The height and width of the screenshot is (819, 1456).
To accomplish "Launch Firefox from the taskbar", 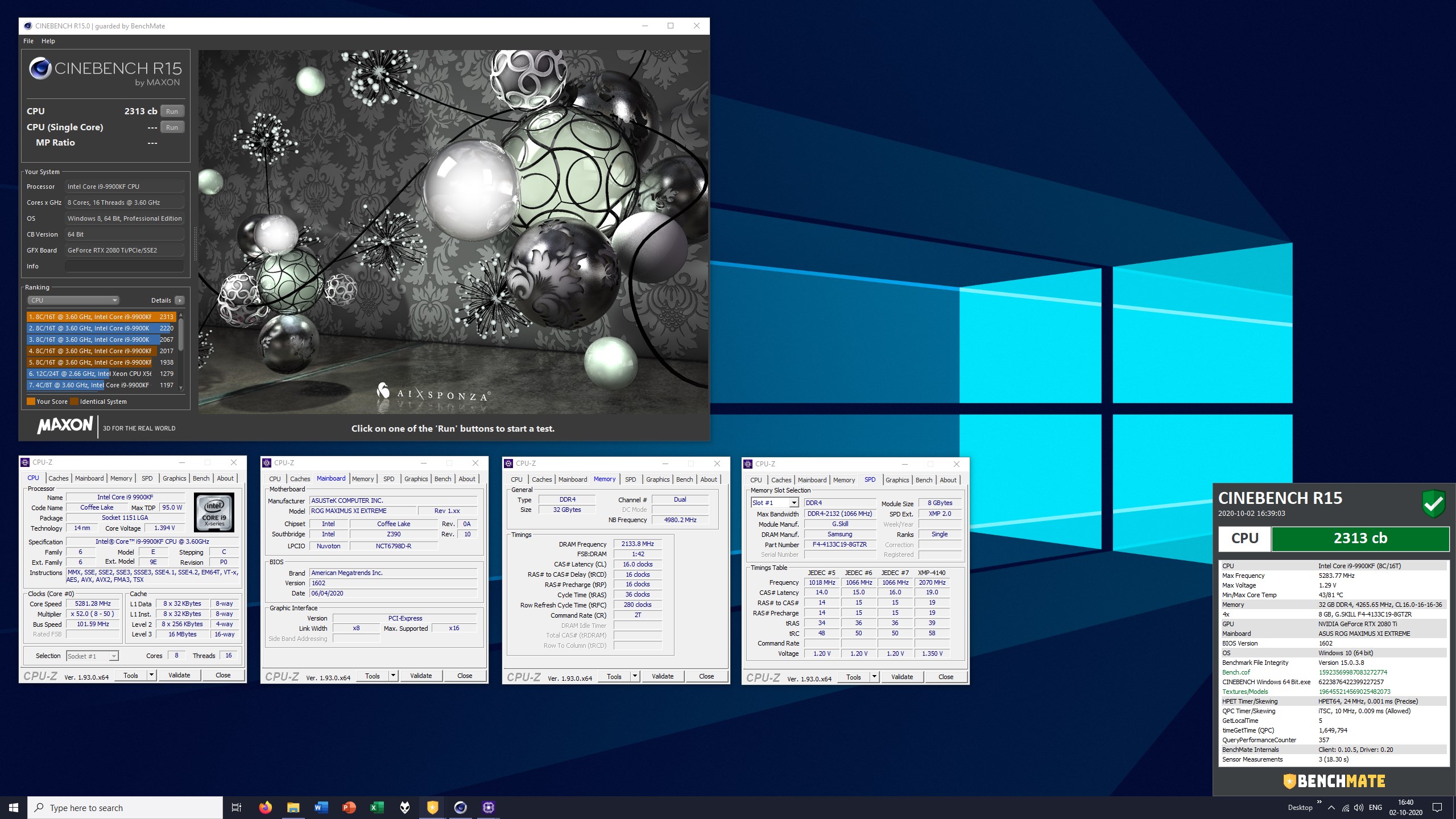I will [265, 808].
